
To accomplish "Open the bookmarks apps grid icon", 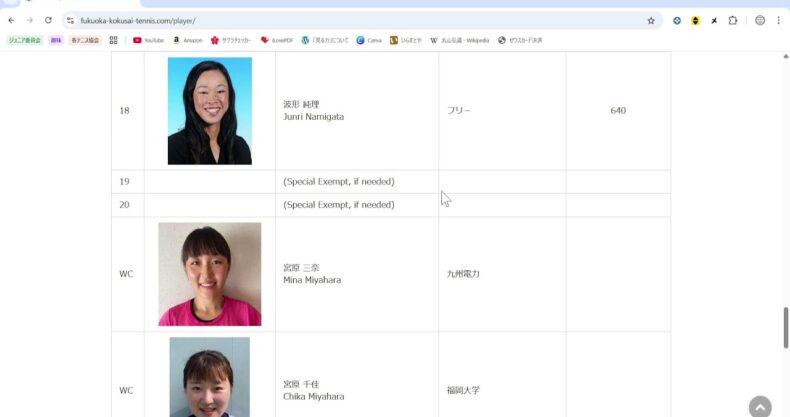I will (x=113, y=40).
